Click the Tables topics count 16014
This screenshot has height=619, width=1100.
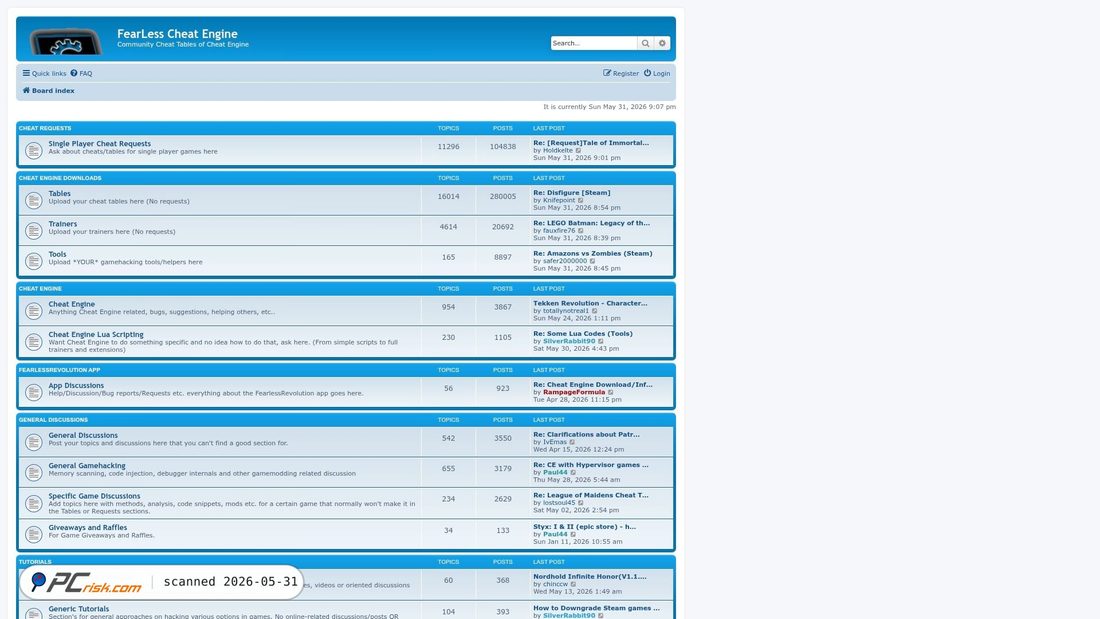(x=448, y=197)
